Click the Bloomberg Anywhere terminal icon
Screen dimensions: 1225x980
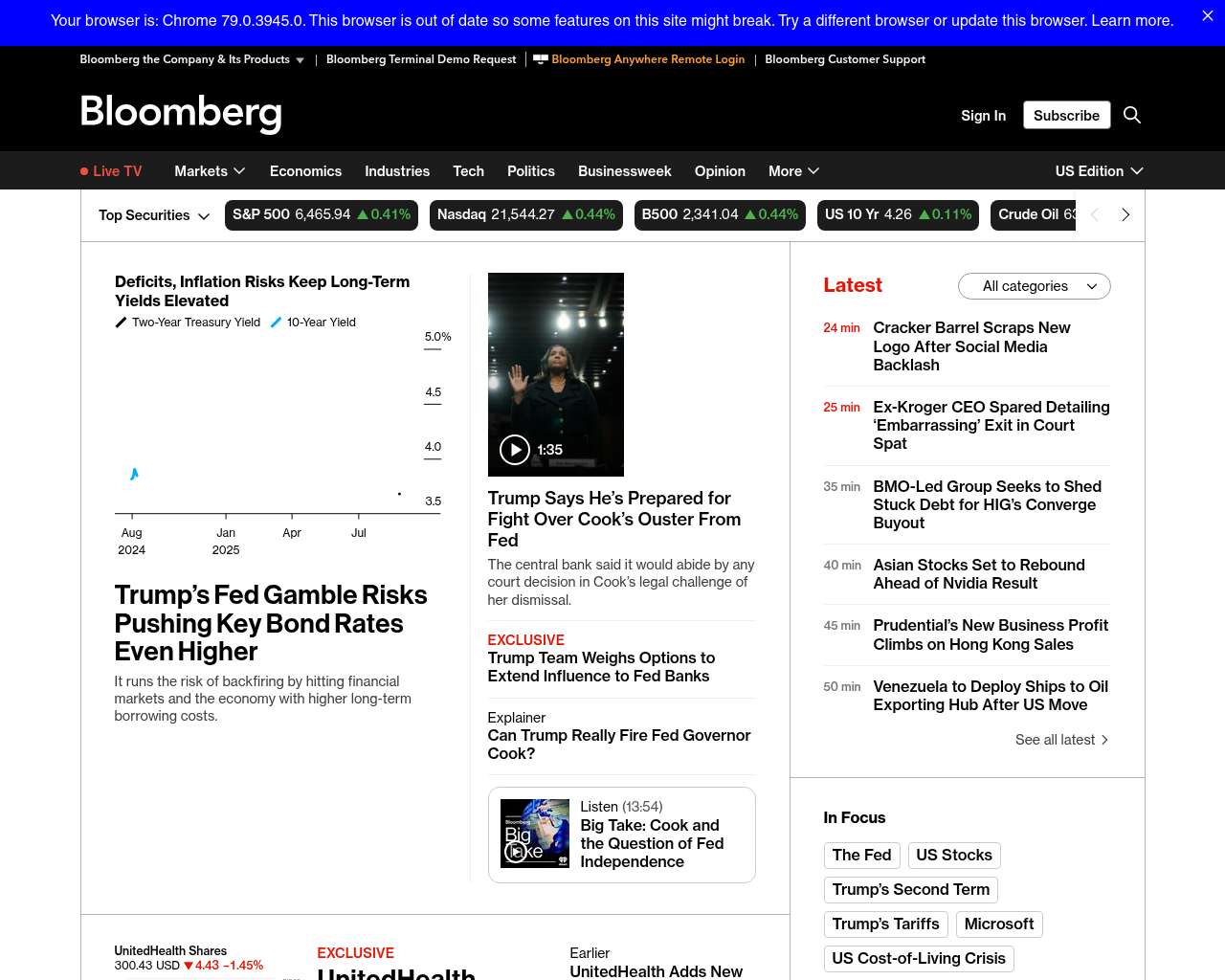(x=541, y=59)
